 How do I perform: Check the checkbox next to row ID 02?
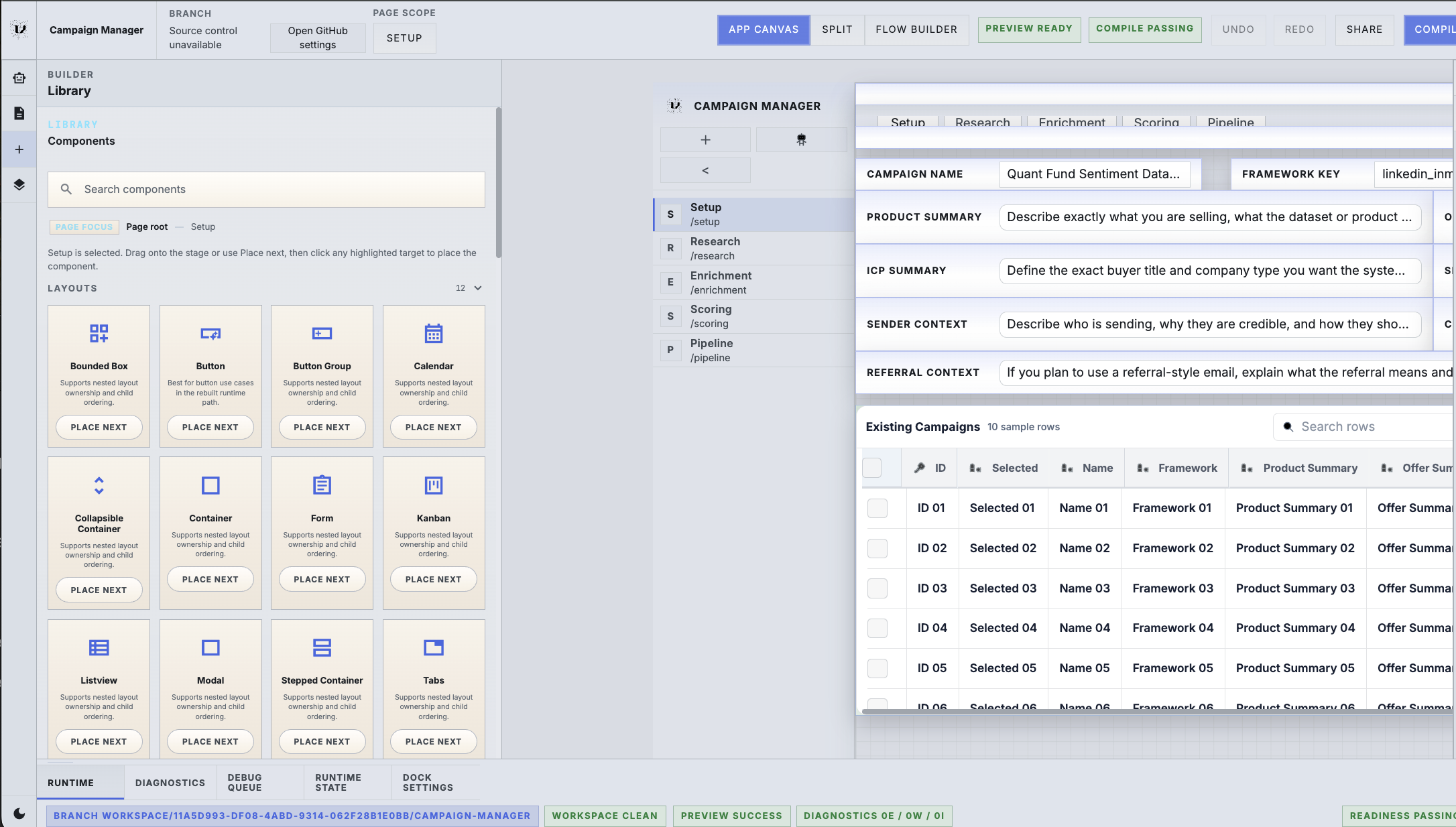(x=877, y=549)
